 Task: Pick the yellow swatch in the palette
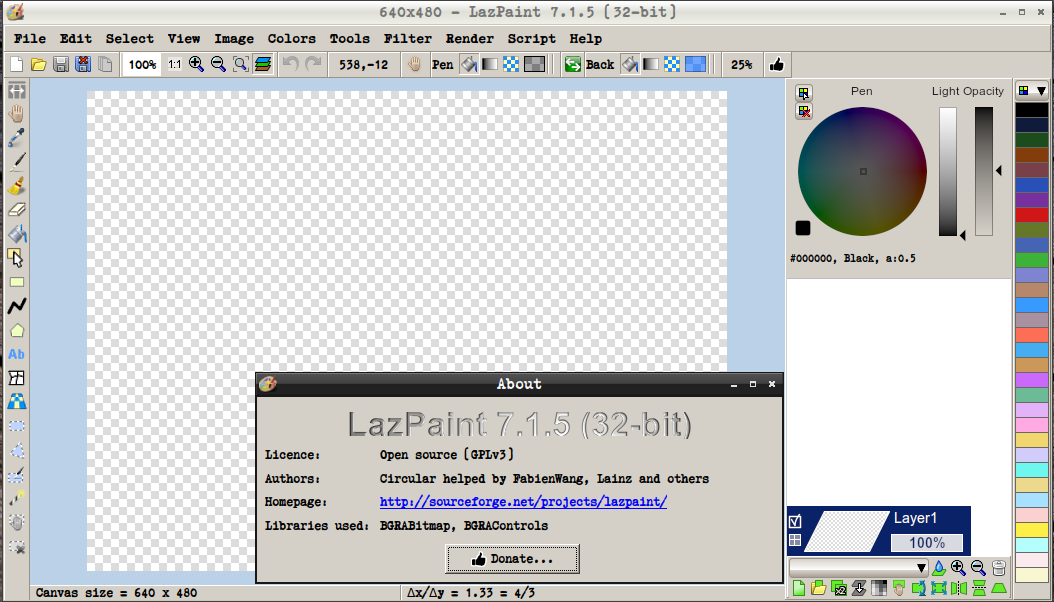pos(1032,530)
